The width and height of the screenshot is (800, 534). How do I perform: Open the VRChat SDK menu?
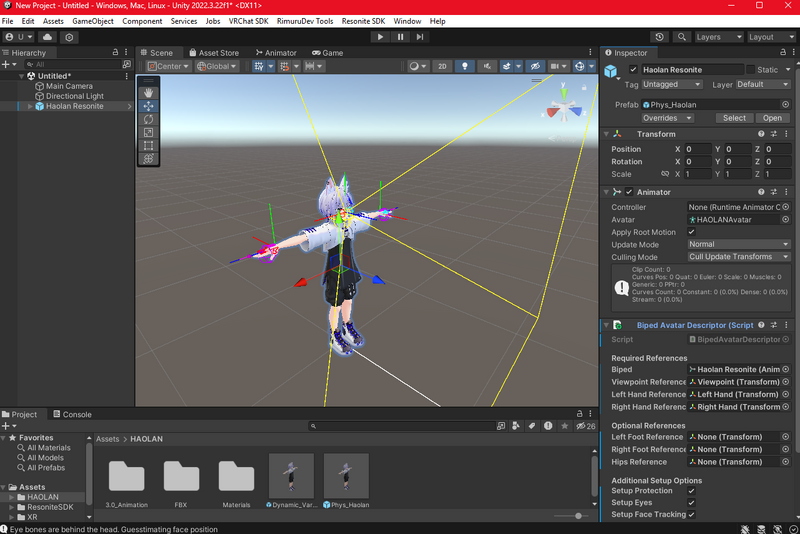(x=248, y=21)
